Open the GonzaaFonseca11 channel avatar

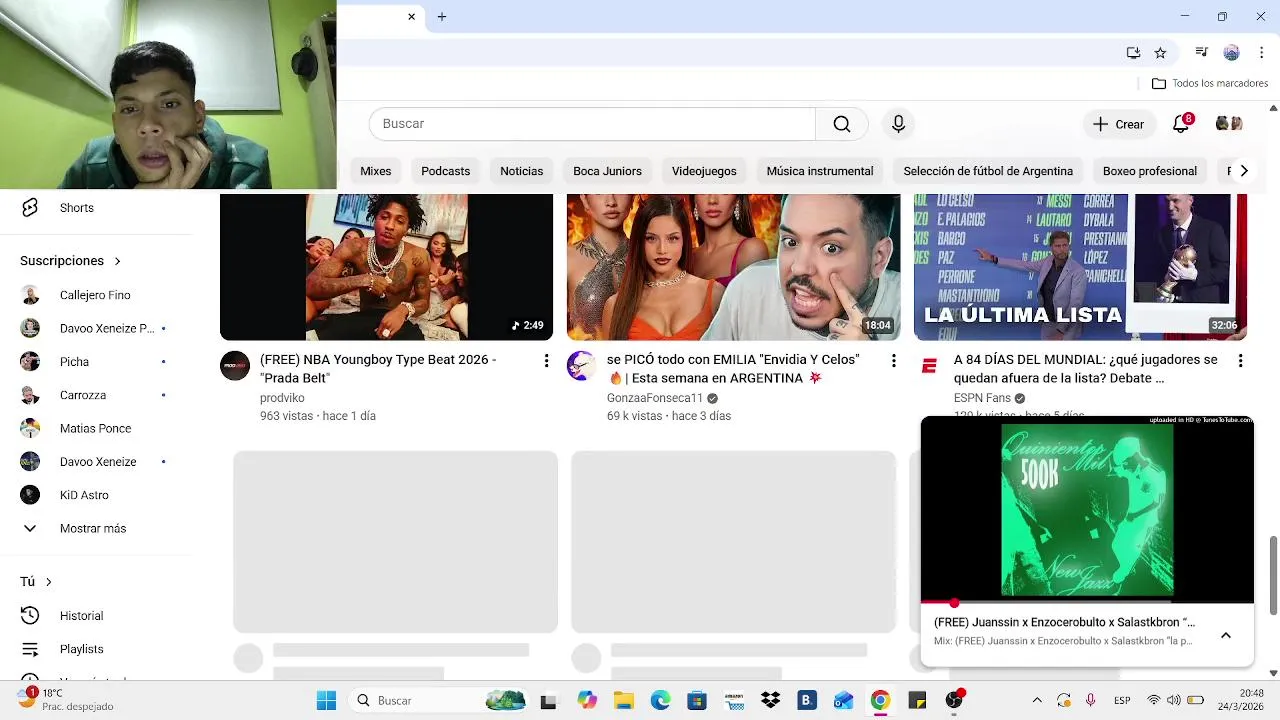point(581,365)
